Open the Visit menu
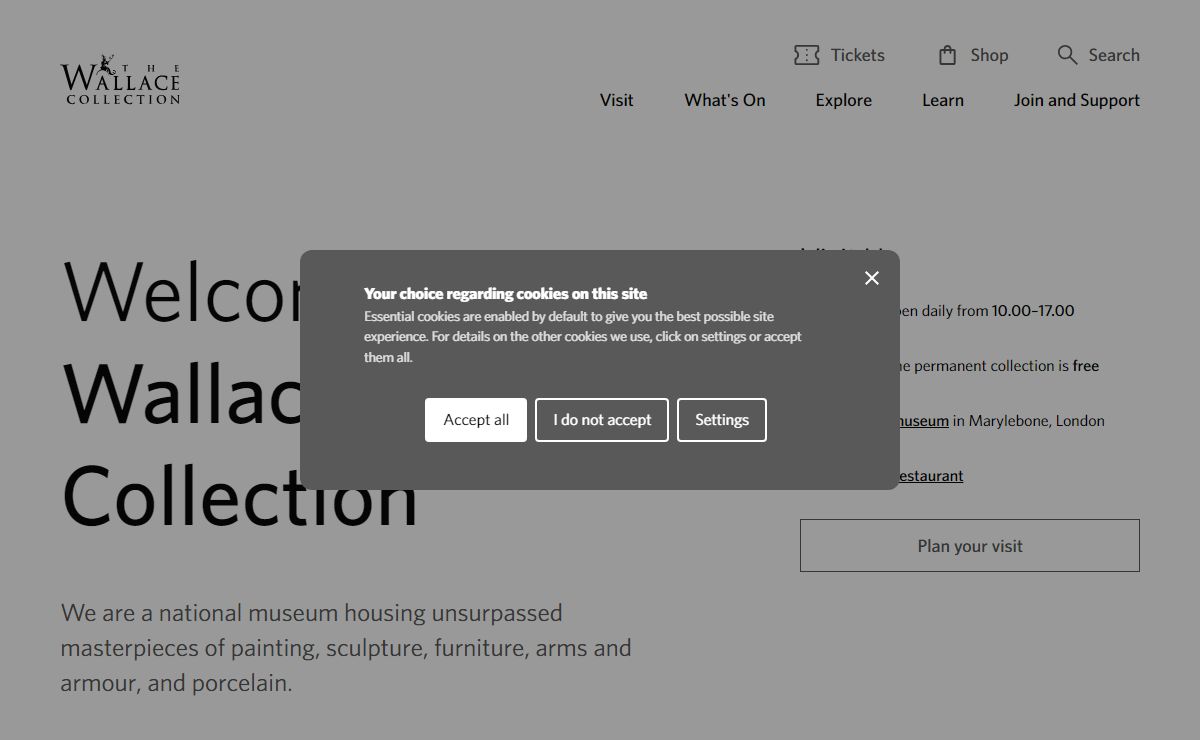Viewport: 1200px width, 740px height. coord(617,100)
